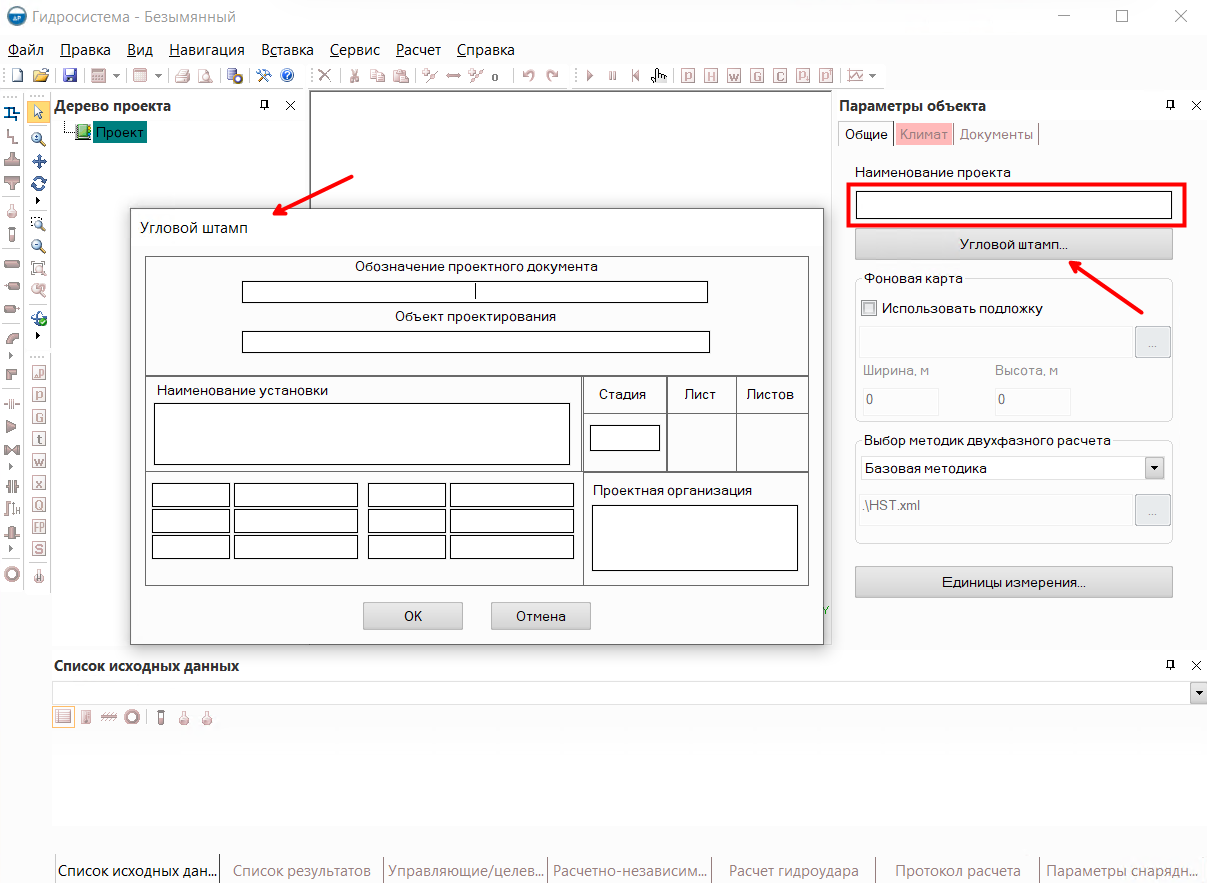
Task: Click the wrench settings icon in toolbar
Action: tap(264, 76)
